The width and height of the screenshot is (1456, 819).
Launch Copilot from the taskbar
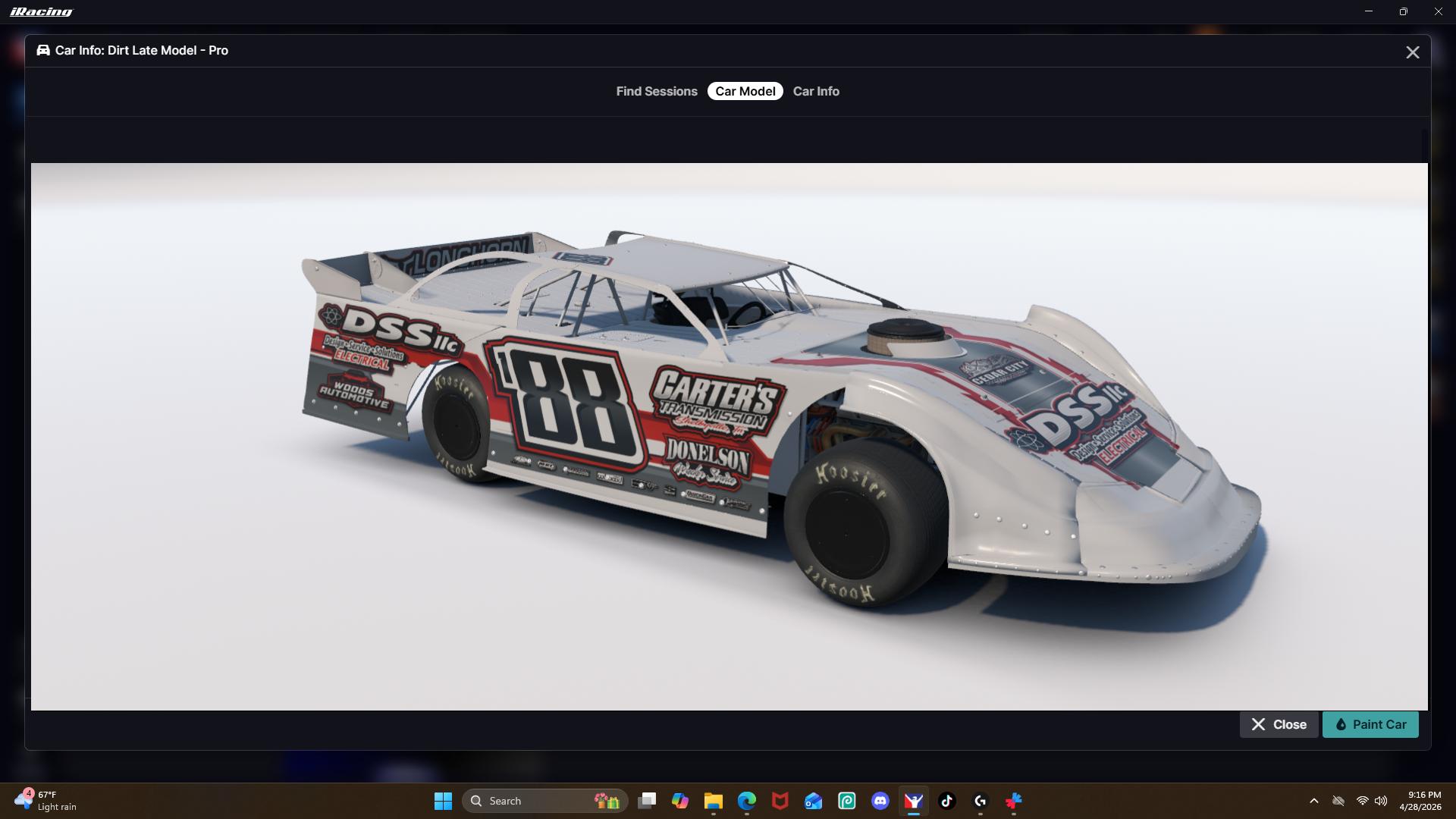680,801
